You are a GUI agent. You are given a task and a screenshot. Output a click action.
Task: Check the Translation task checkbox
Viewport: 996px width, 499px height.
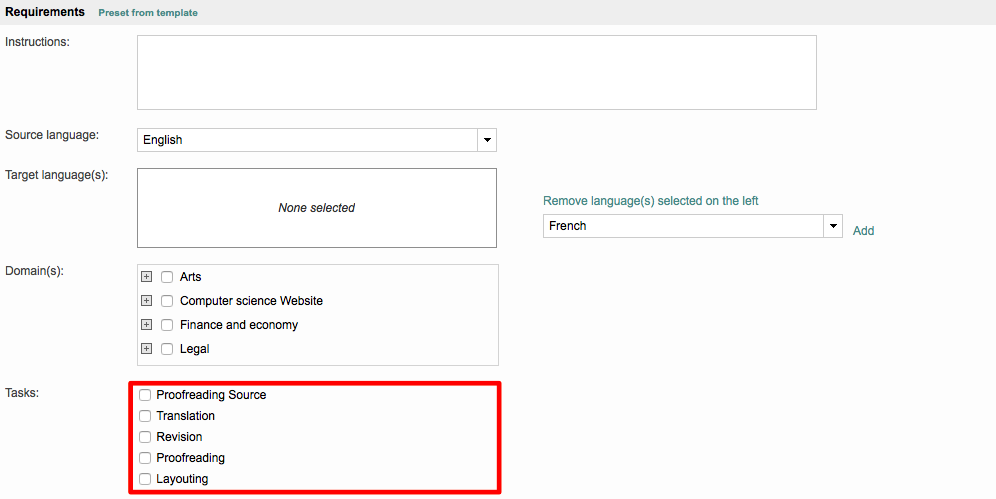145,416
